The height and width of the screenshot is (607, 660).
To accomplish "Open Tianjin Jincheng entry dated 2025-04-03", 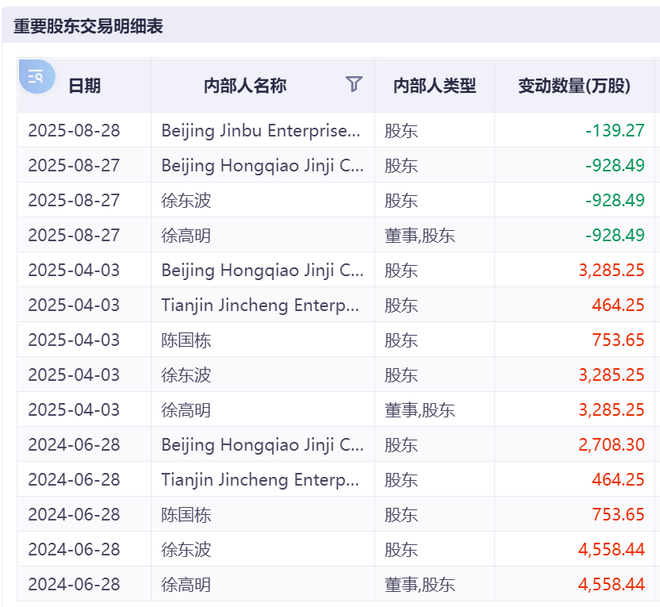I will click(261, 305).
